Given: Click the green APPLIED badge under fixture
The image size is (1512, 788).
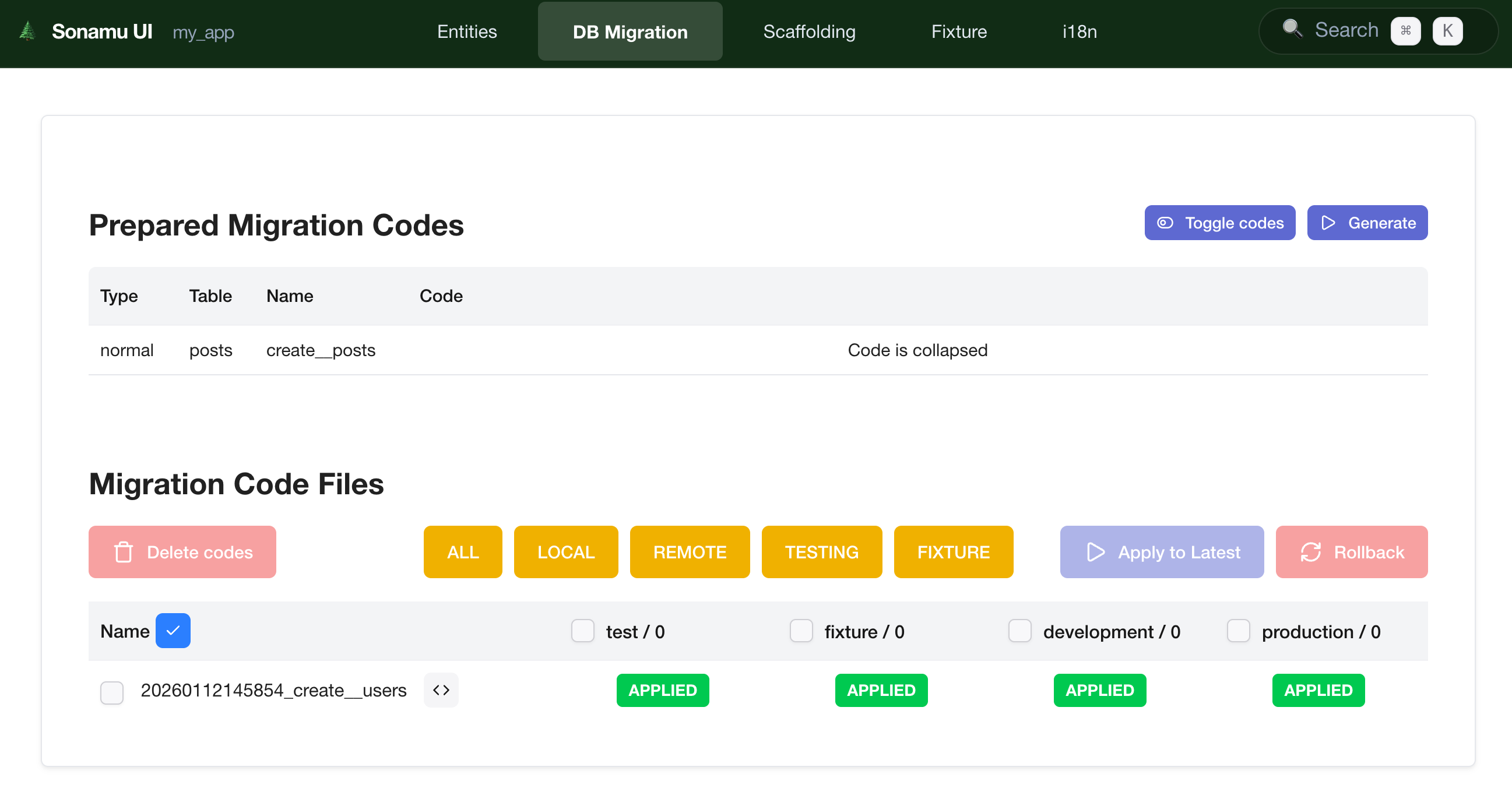Looking at the screenshot, I should [880, 690].
